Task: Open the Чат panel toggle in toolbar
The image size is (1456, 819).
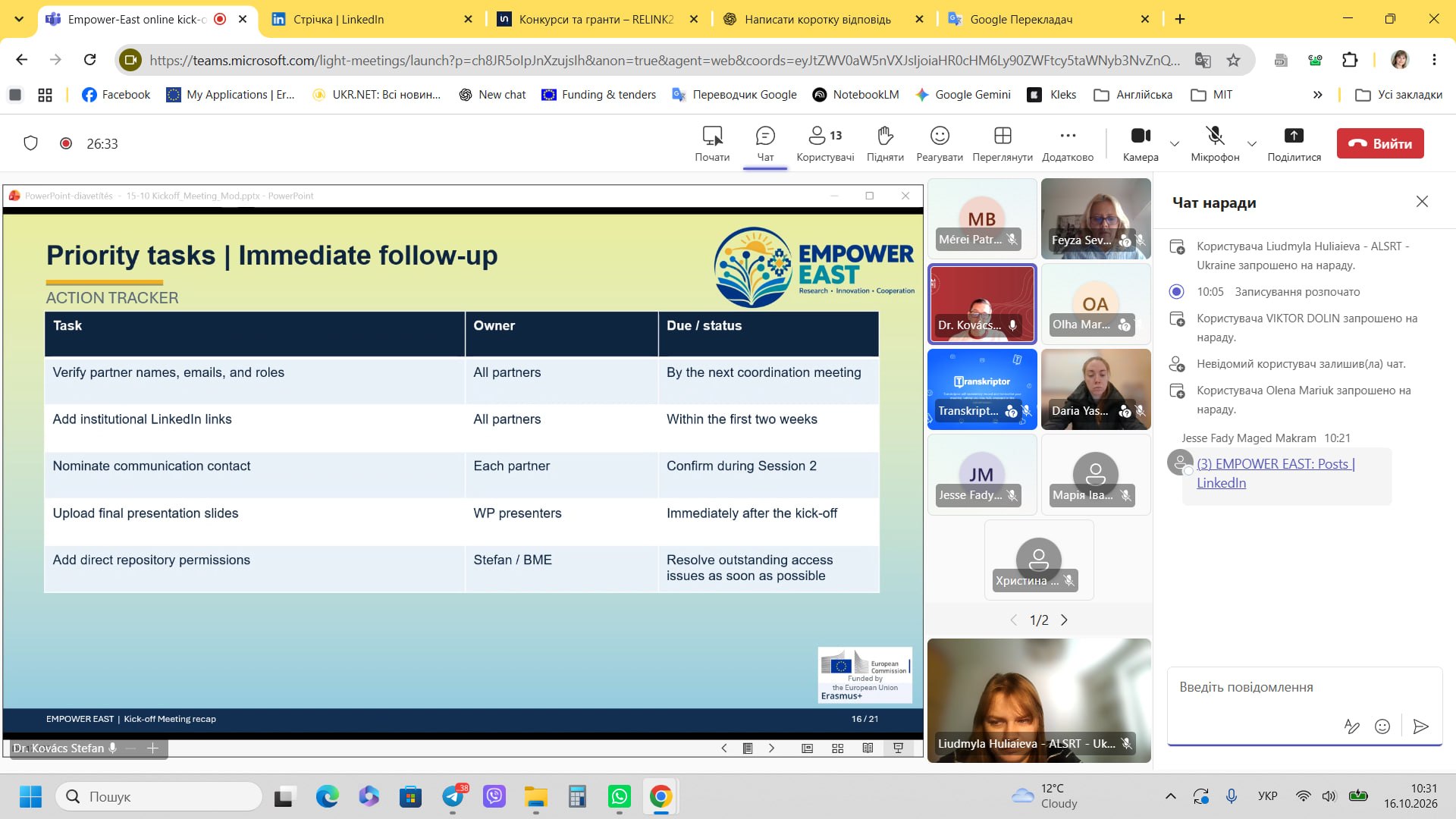Action: (x=765, y=143)
